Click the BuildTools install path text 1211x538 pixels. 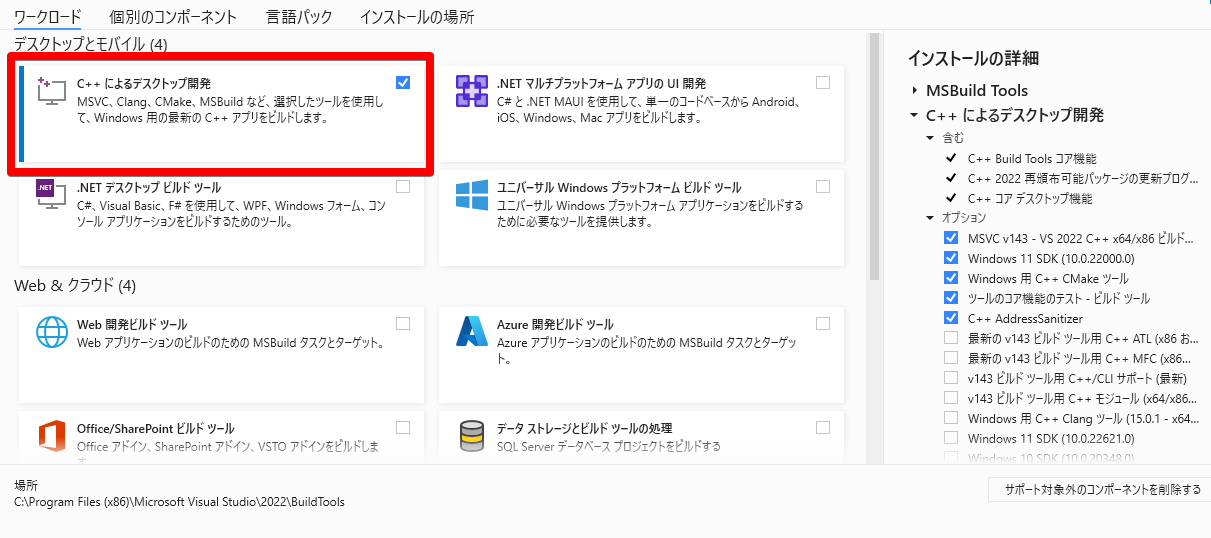179,501
